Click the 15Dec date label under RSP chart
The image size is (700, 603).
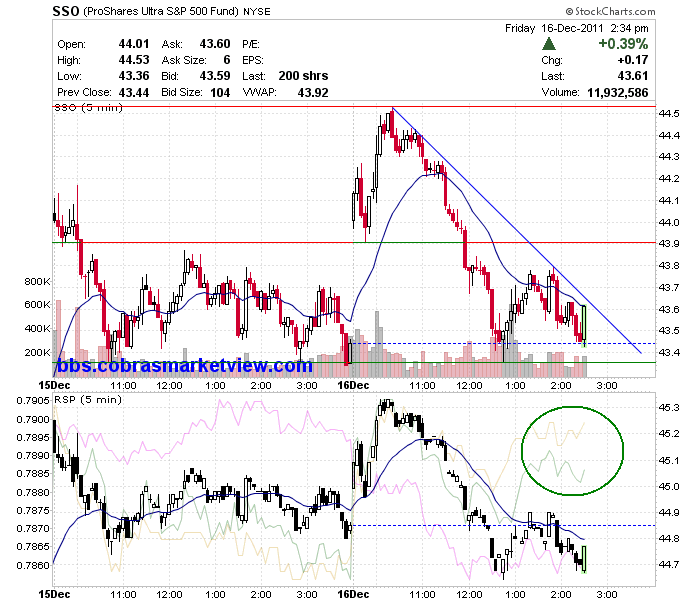click(x=54, y=595)
